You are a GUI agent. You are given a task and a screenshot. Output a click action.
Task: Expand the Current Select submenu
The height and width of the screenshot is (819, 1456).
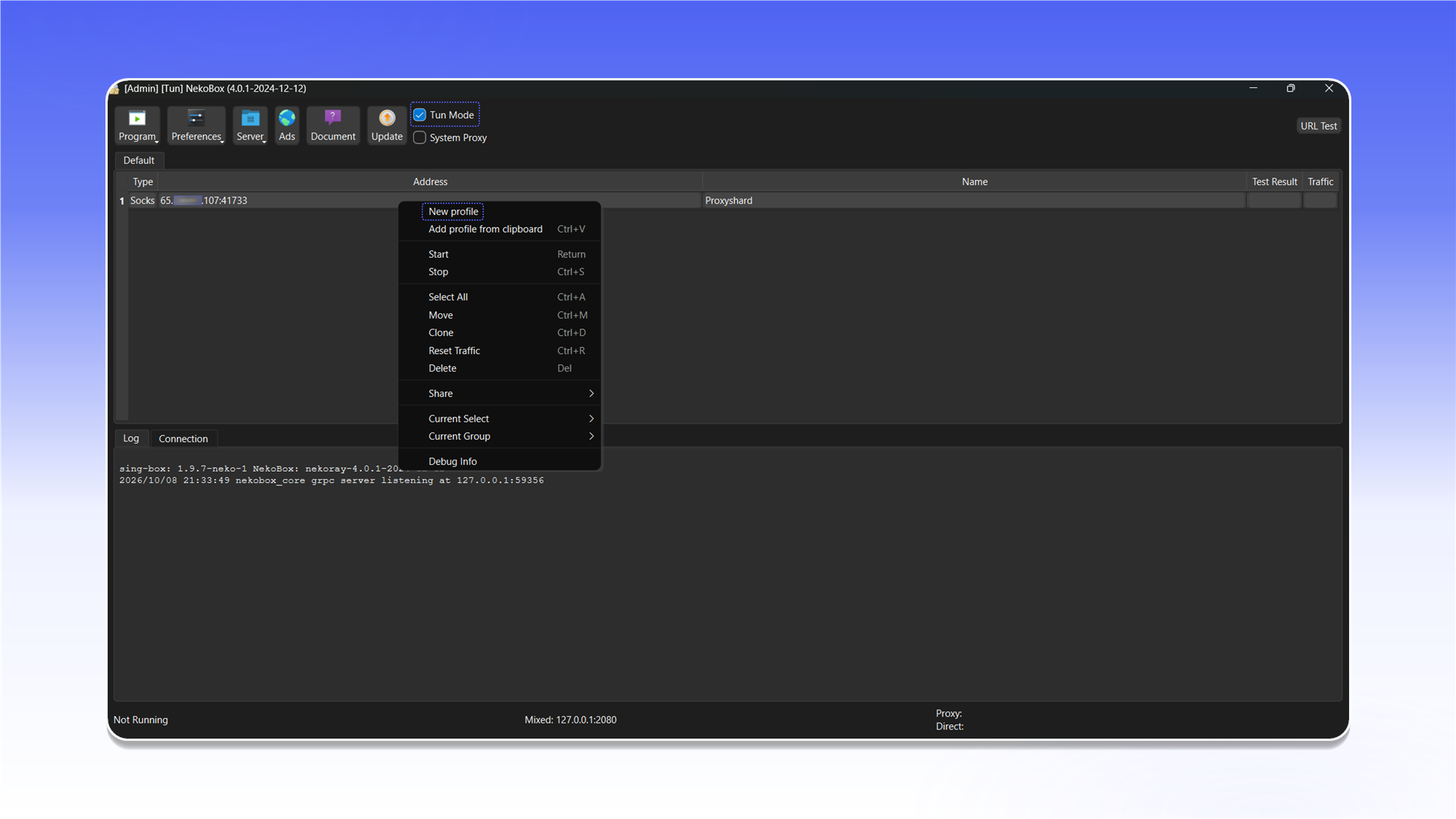pos(500,419)
